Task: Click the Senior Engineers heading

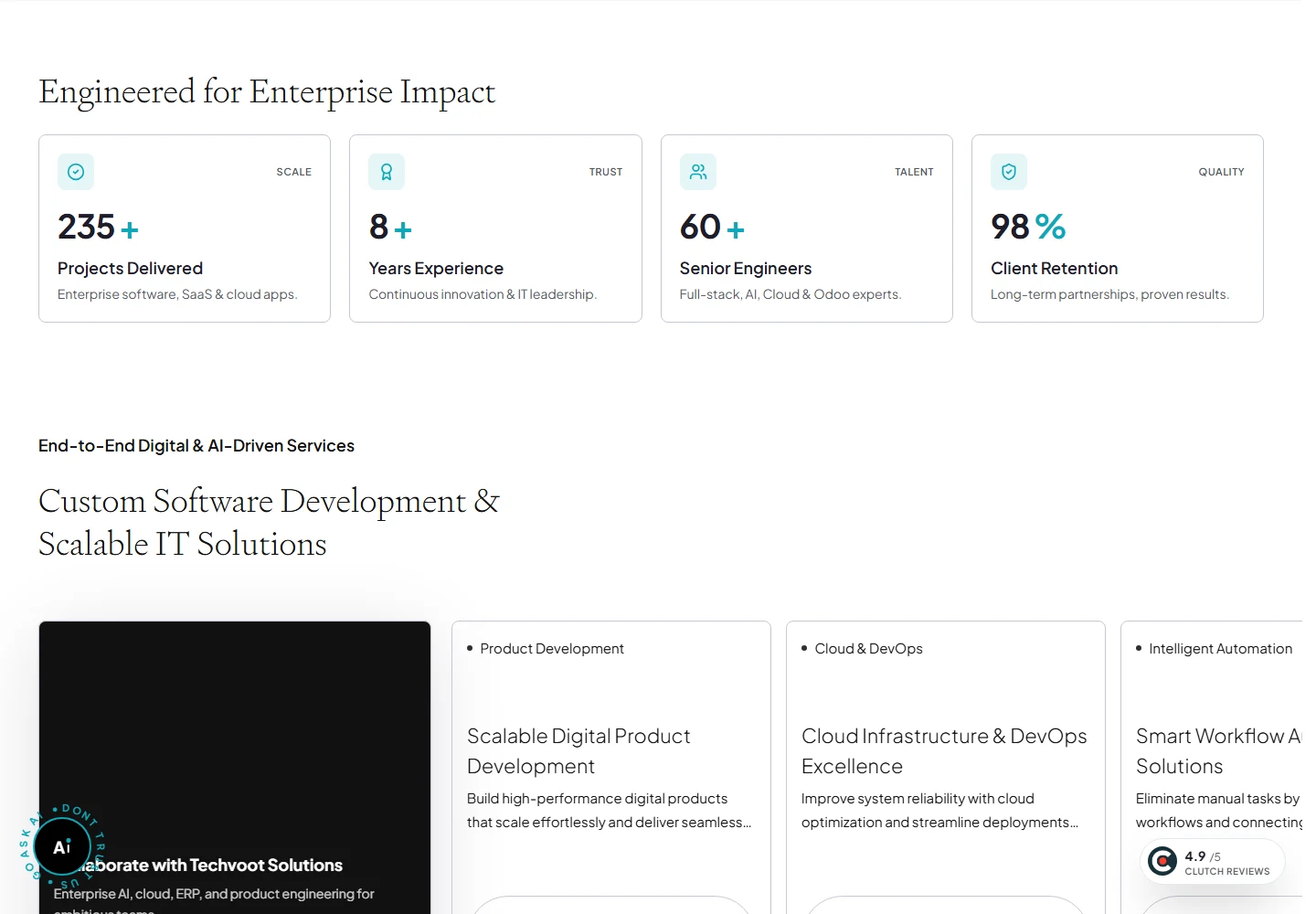Action: tap(746, 269)
